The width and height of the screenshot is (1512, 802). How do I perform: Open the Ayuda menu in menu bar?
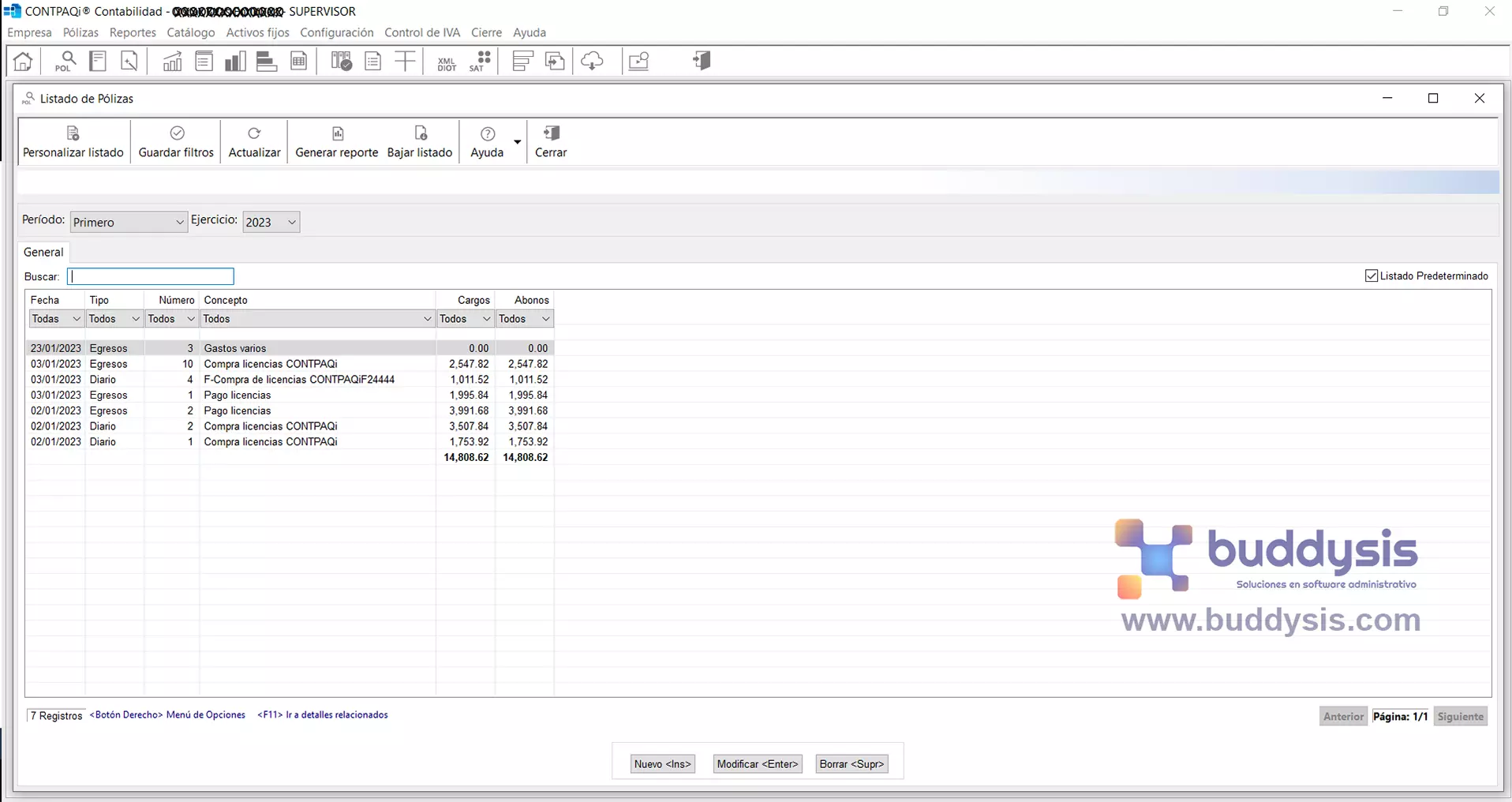(530, 32)
